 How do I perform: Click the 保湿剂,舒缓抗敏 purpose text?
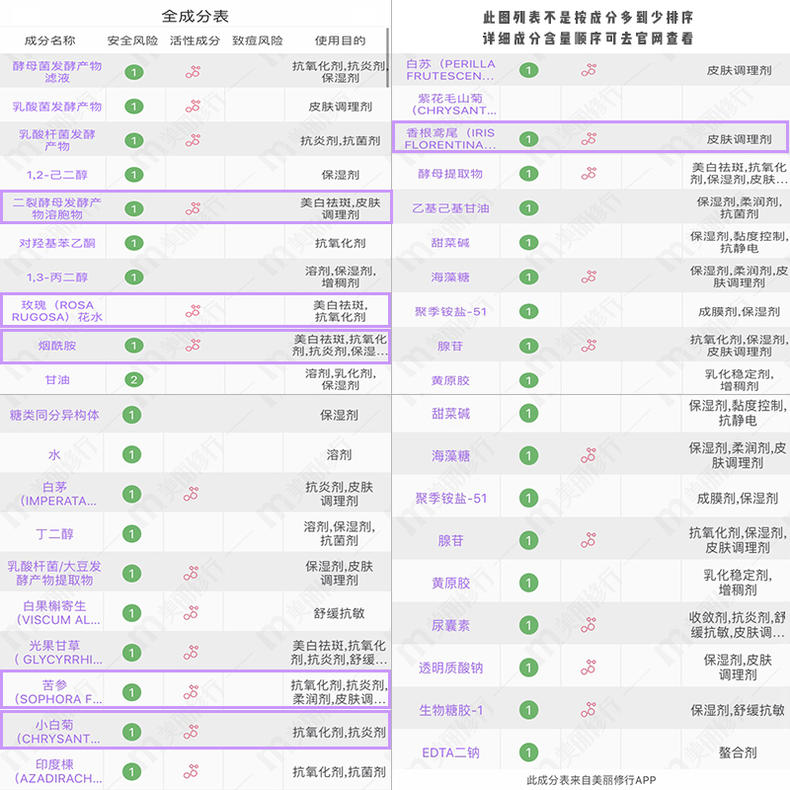738,710
